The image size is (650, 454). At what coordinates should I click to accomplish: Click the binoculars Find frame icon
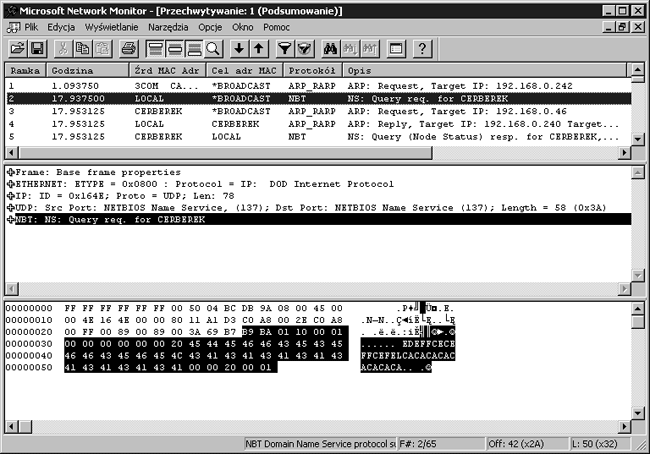(329, 48)
